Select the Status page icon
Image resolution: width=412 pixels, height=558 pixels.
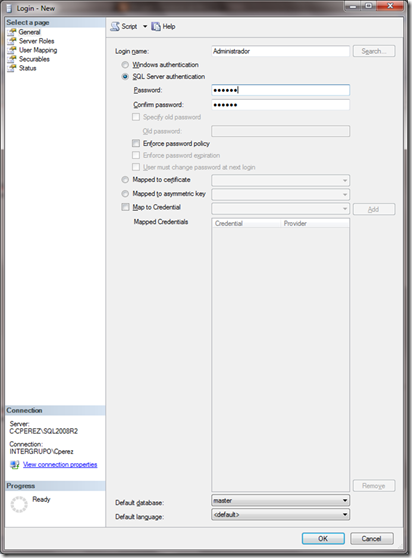pos(12,68)
